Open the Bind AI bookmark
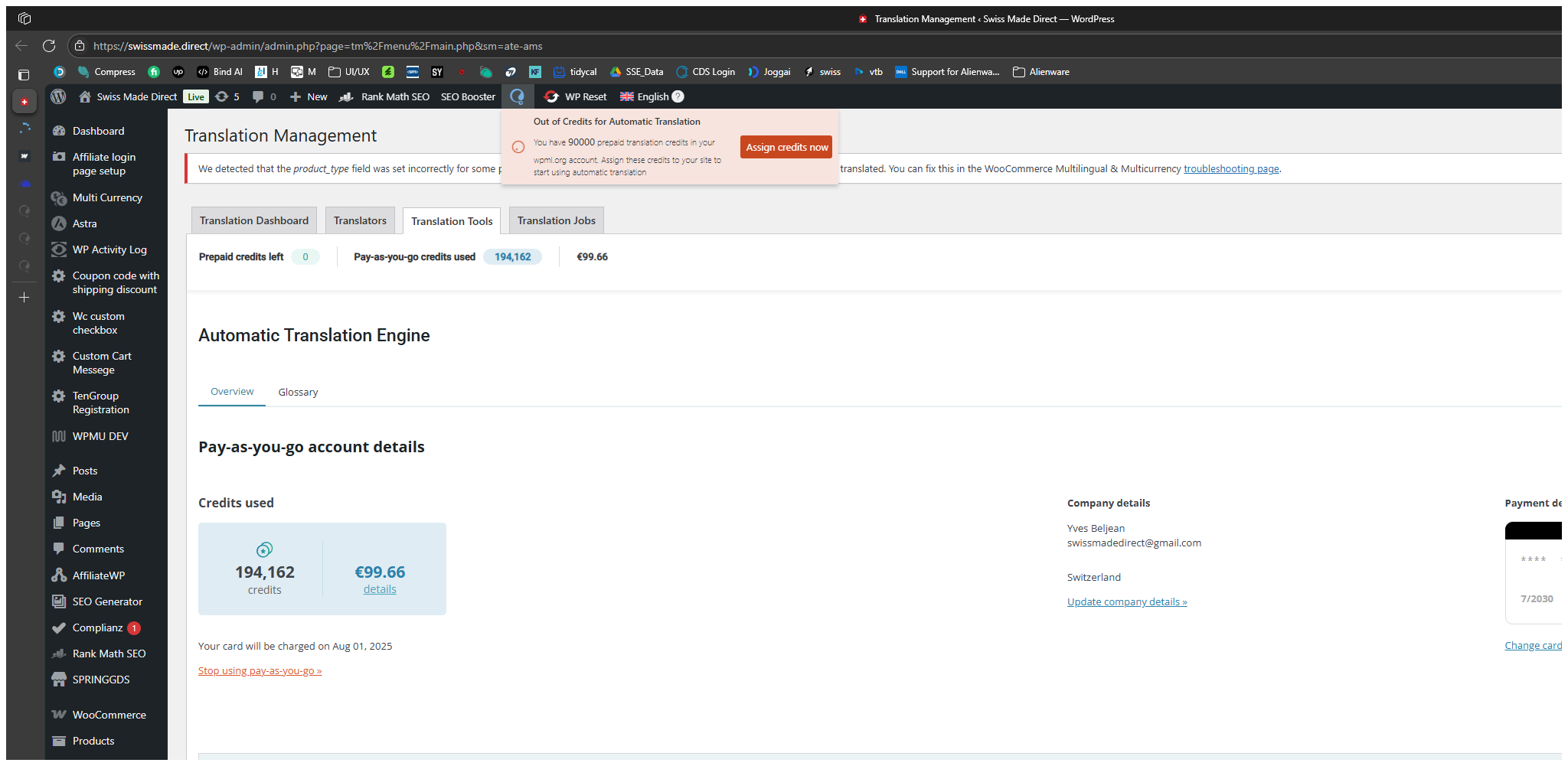Image resolution: width=1568 pixels, height=766 pixels. click(220, 72)
